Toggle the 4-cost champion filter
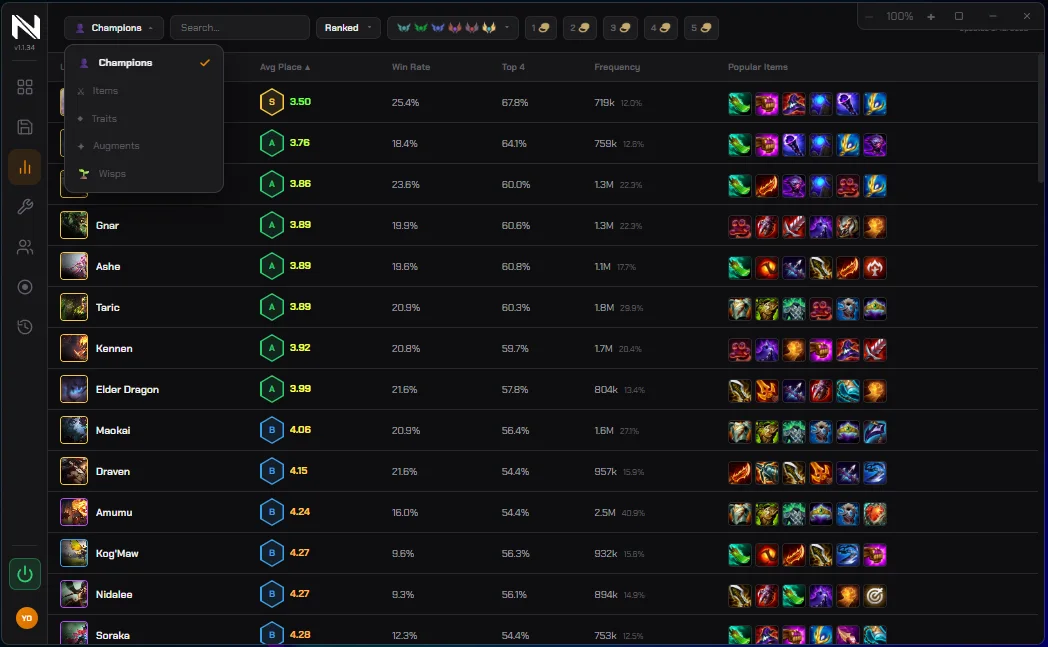Image resolution: width=1048 pixels, height=647 pixels. (x=660, y=27)
